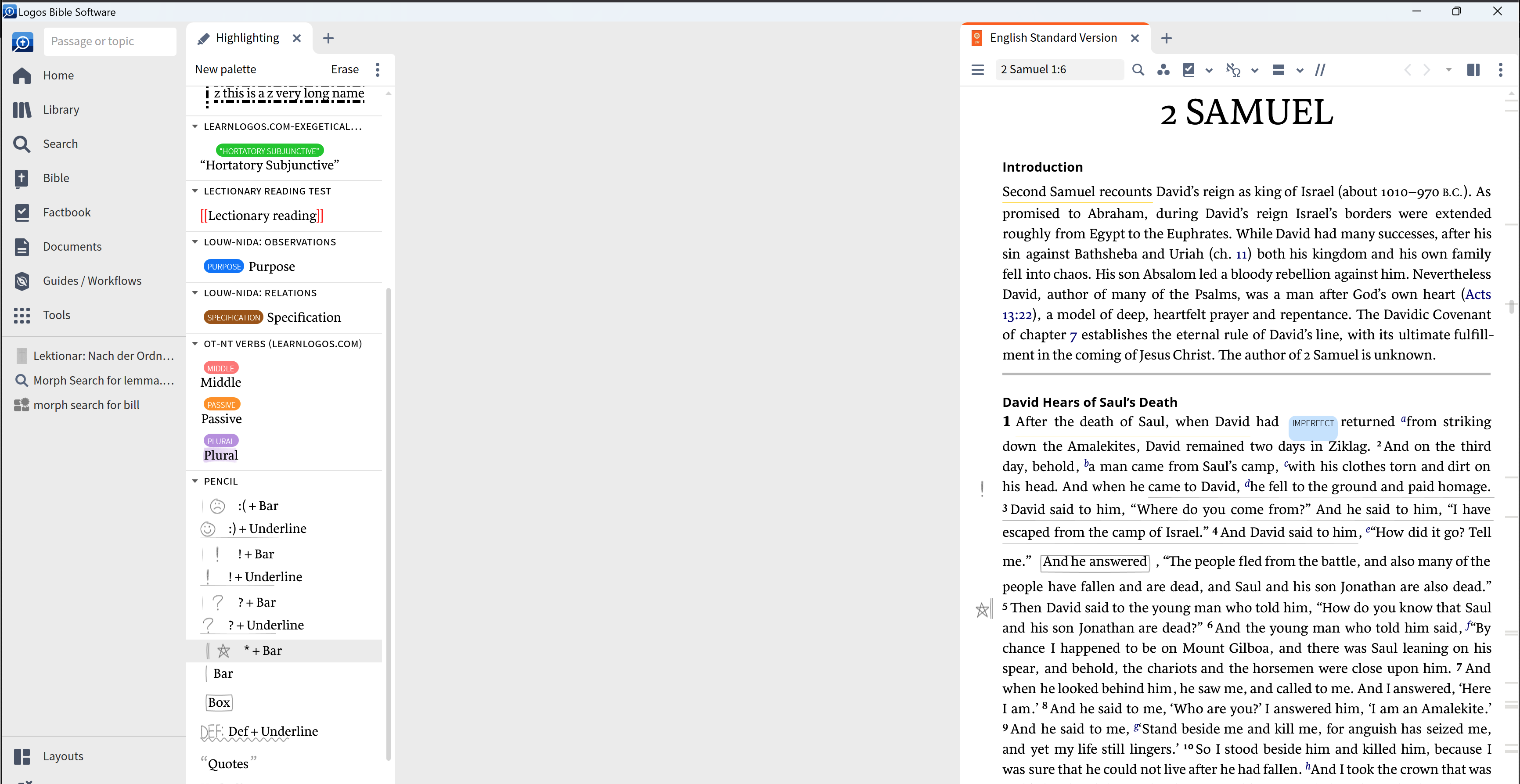This screenshot has width=1520, height=784.
Task: Select the * + Bar pencil style
Action: tap(285, 651)
